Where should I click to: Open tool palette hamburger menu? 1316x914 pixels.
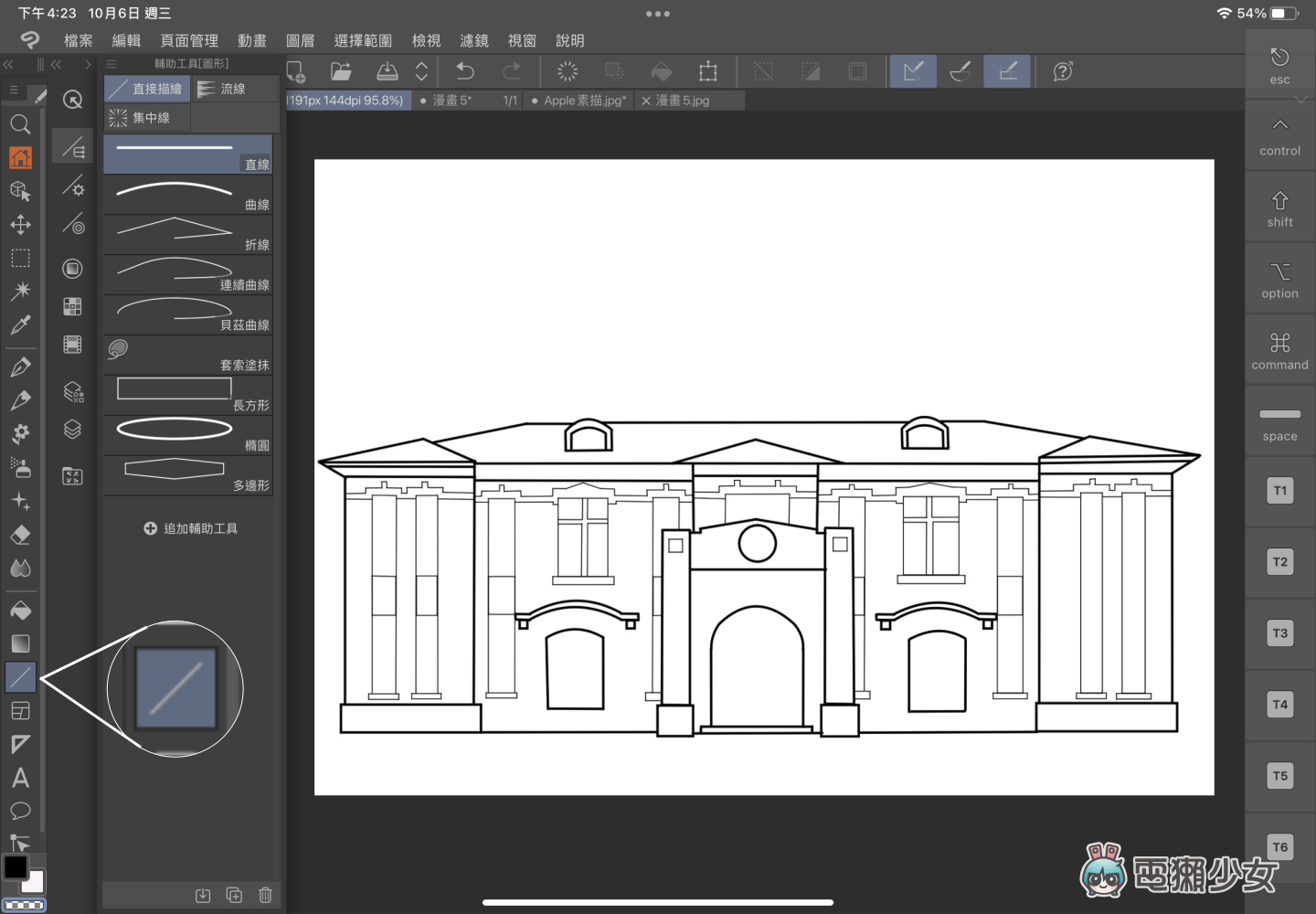[14, 90]
